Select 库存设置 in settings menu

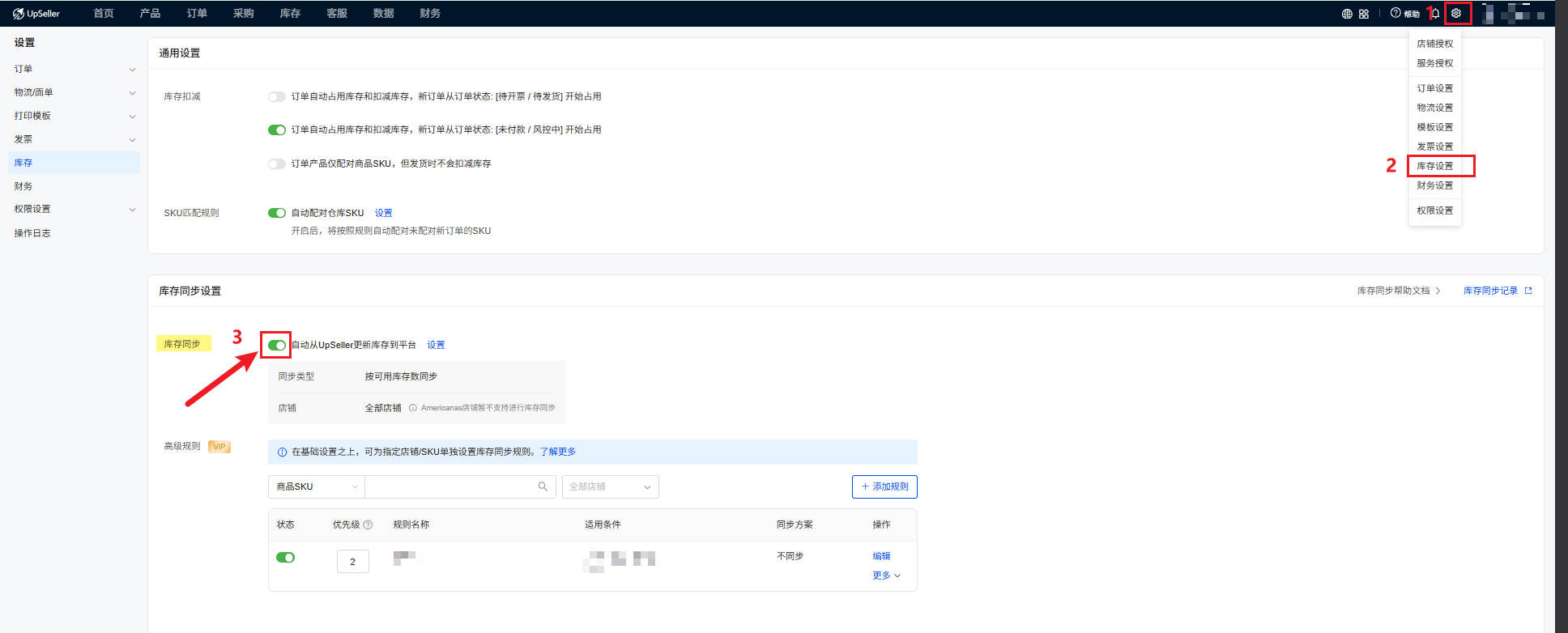pos(1434,166)
